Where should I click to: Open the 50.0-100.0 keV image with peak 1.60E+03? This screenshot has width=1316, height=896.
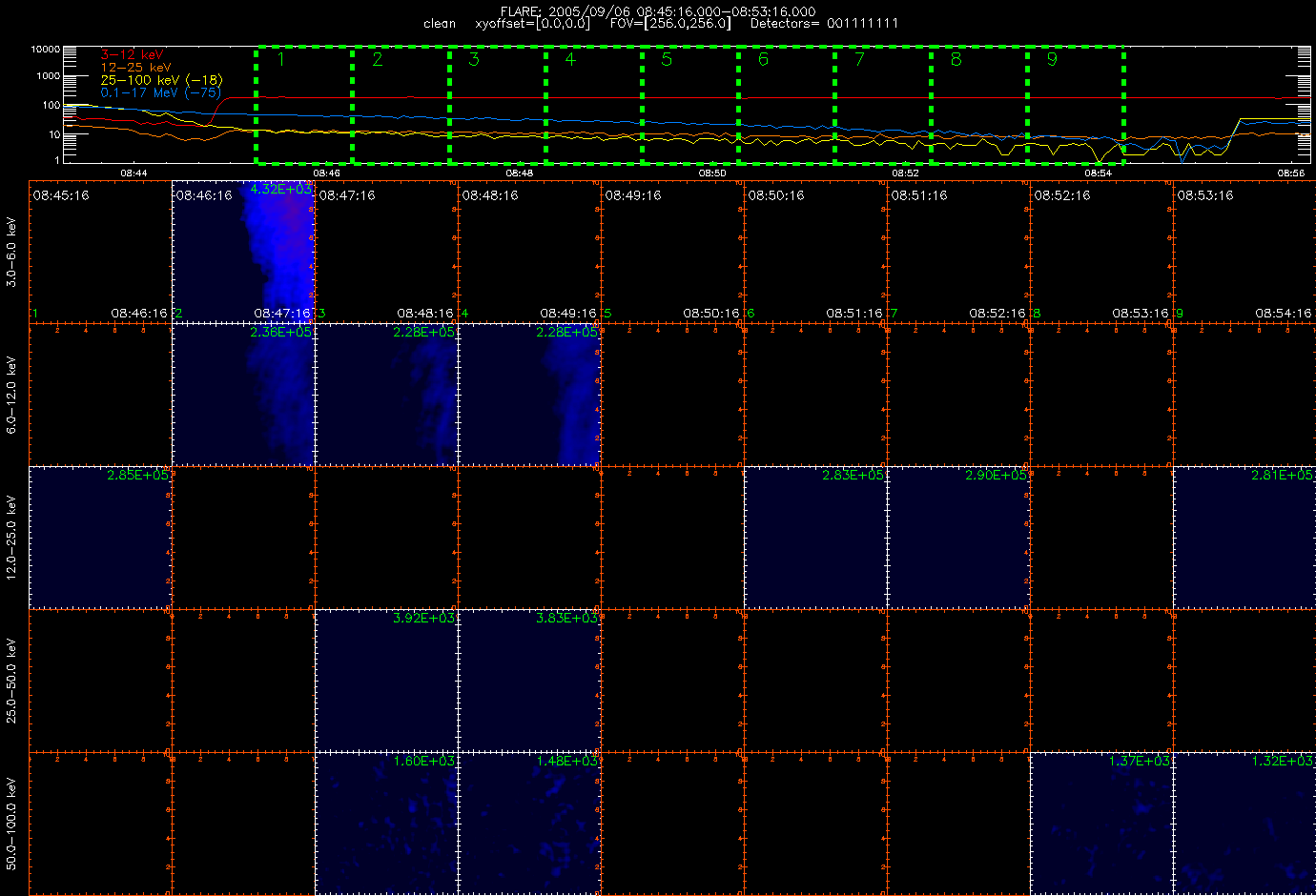point(386,824)
